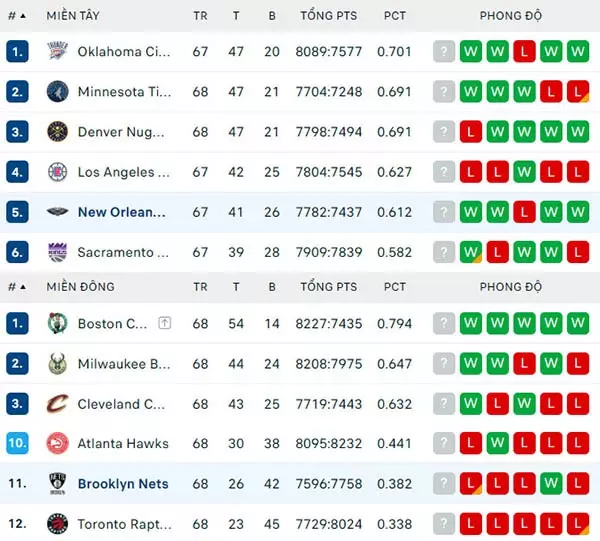
Task: Select the Los Angeles Clippers logo
Action: click(x=57, y=172)
